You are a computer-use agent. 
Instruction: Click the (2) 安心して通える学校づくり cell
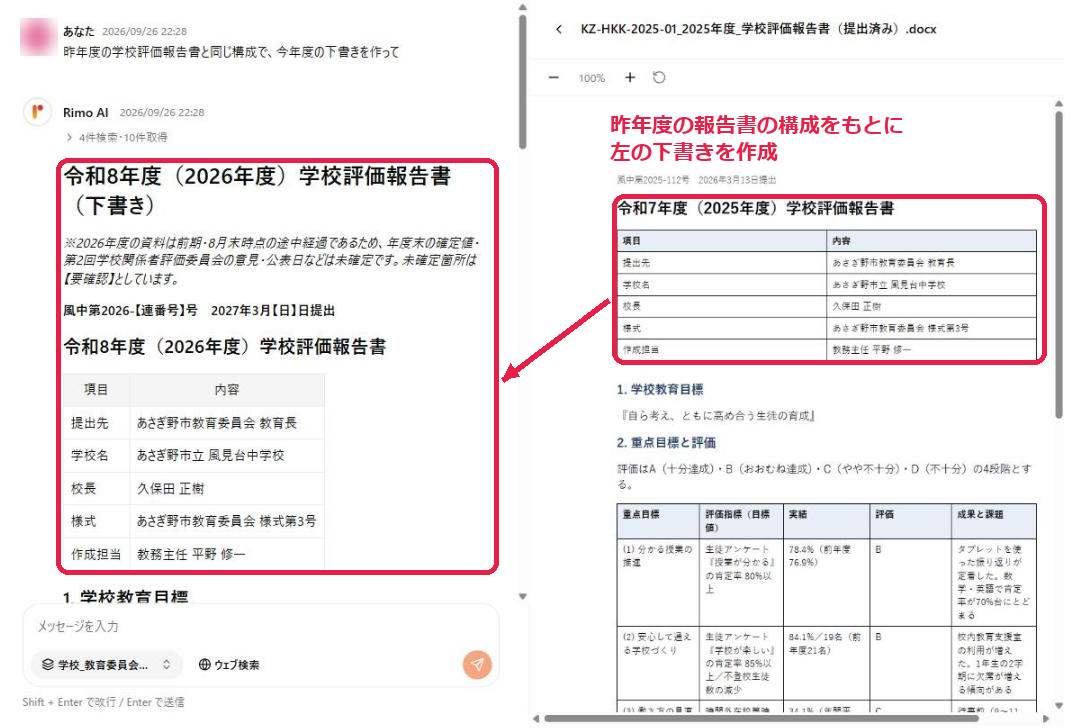658,663
